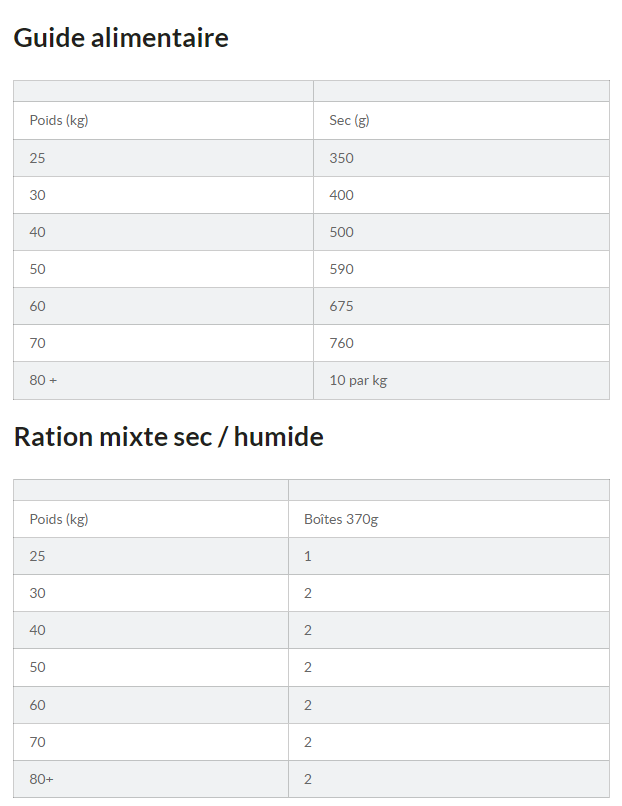Click the 1 box value cell
Screen dimensions: 622x806
click(308, 556)
